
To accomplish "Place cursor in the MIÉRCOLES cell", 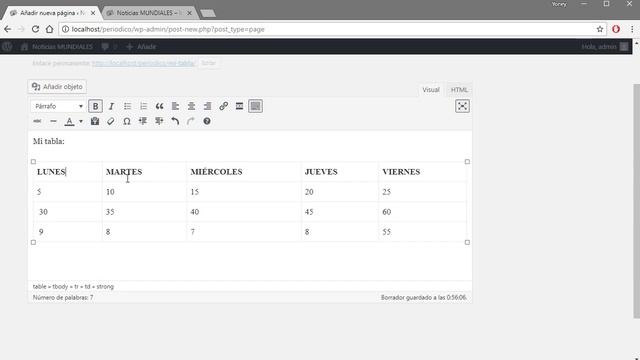I will pyautogui.click(x=244, y=172).
